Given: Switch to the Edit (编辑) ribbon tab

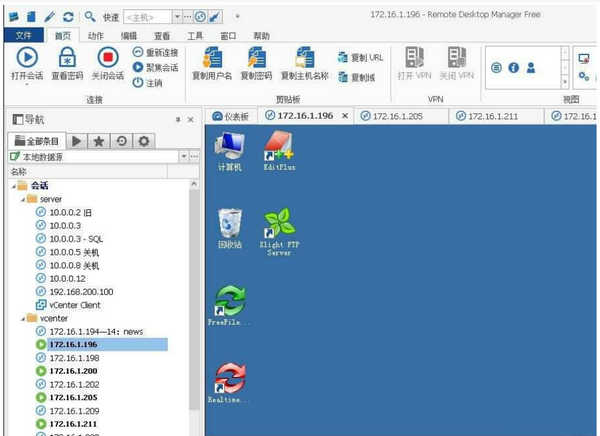Looking at the screenshot, I should tap(129, 36).
